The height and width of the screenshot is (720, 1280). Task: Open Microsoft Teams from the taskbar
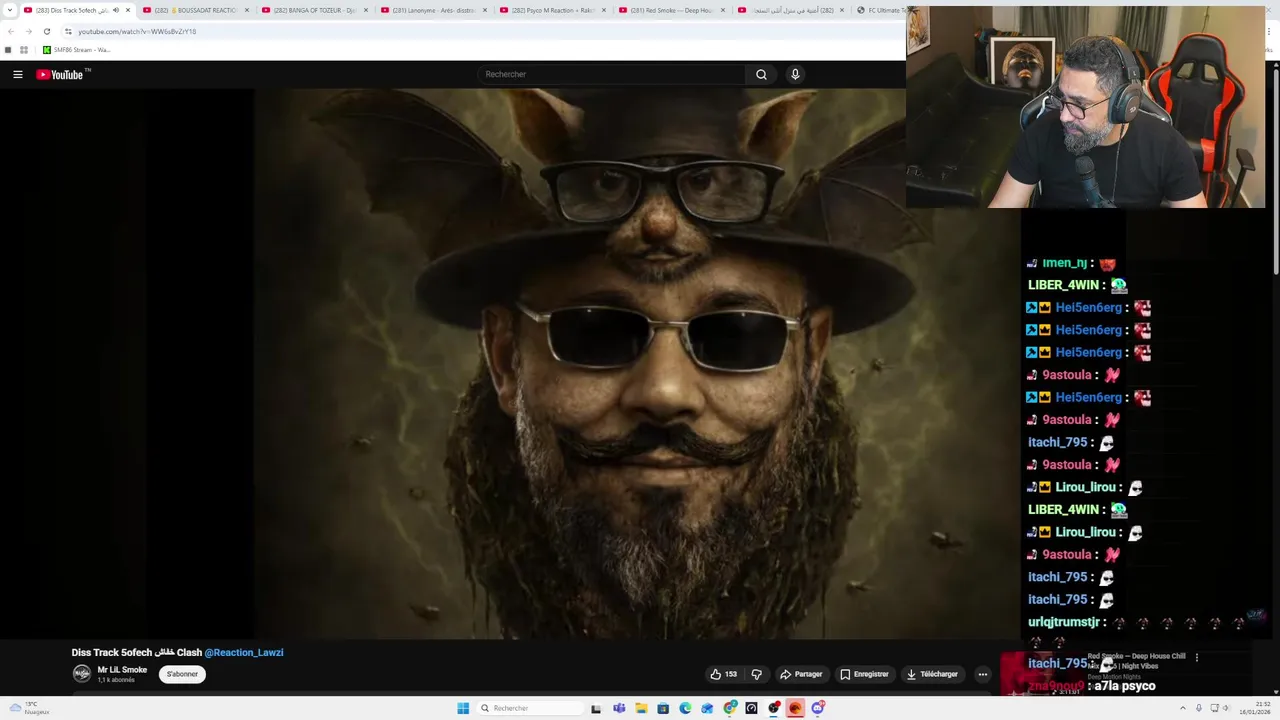point(619,708)
